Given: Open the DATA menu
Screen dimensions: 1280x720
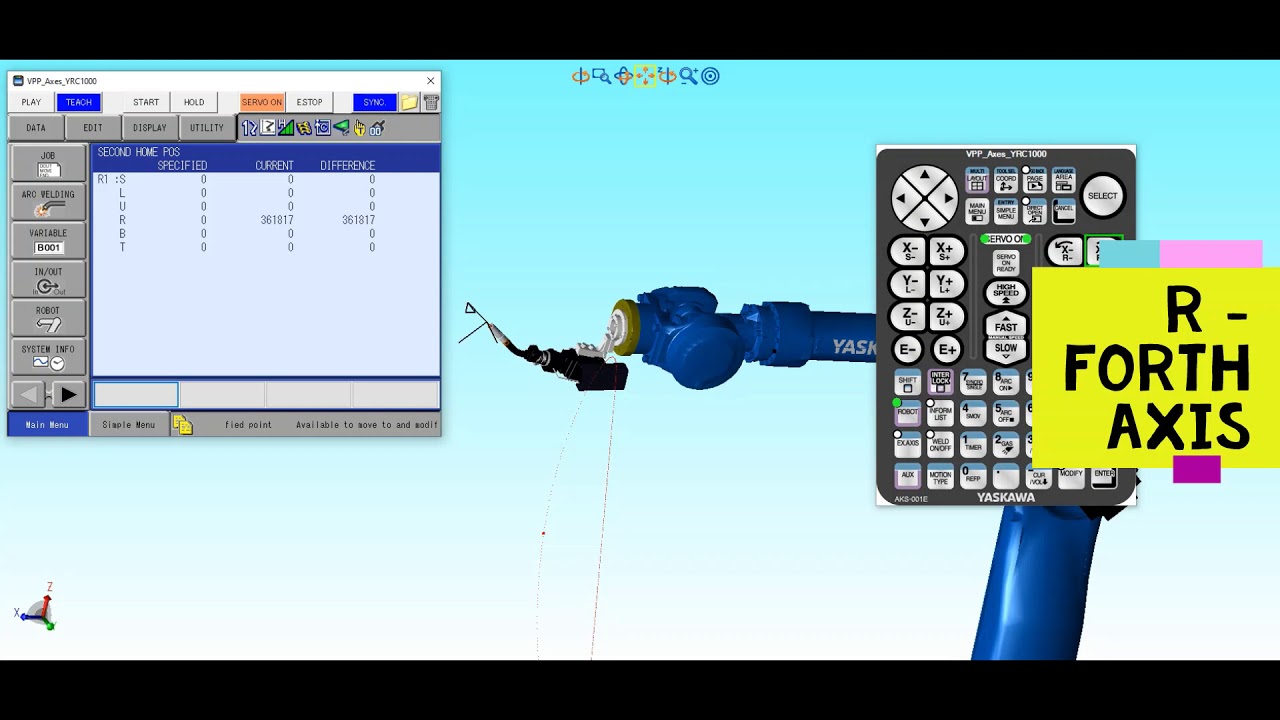Looking at the screenshot, I should tap(36, 128).
